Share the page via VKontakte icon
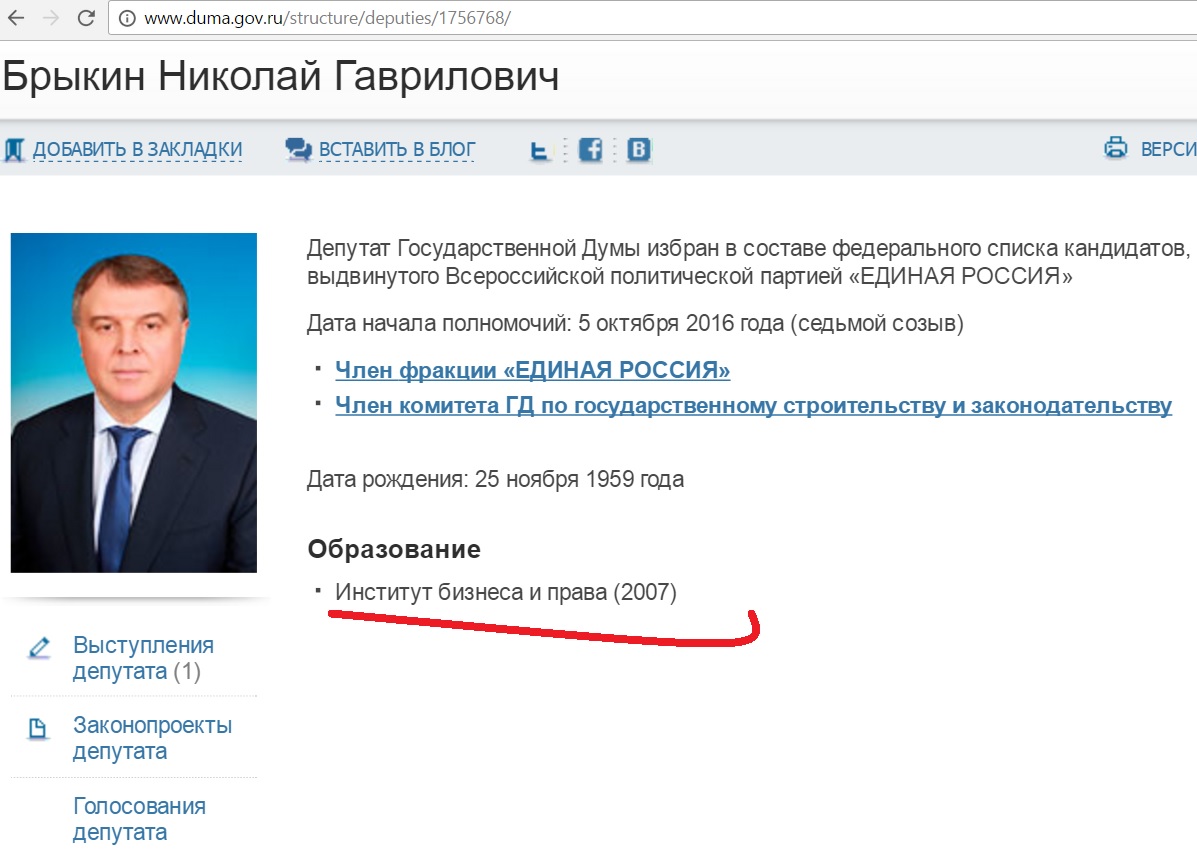This screenshot has width=1197, height=857. [x=639, y=150]
